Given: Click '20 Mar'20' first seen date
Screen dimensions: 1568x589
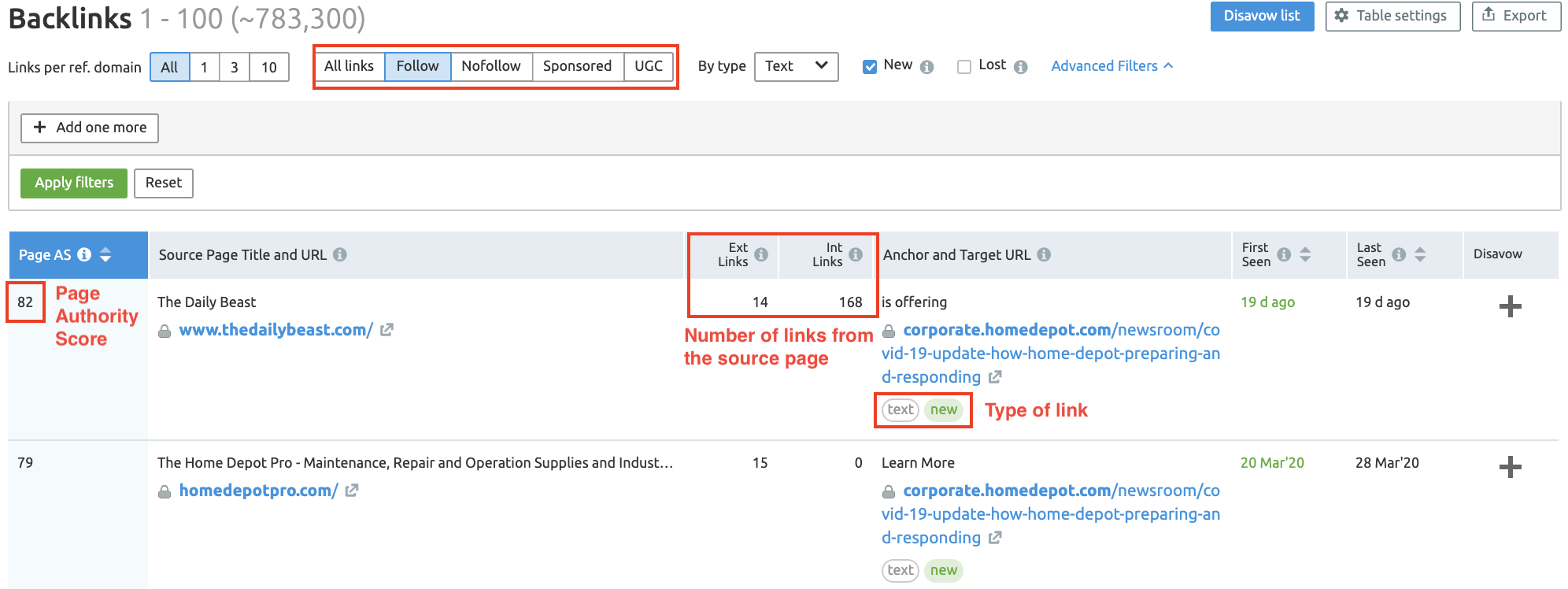Looking at the screenshot, I should click(x=1272, y=463).
